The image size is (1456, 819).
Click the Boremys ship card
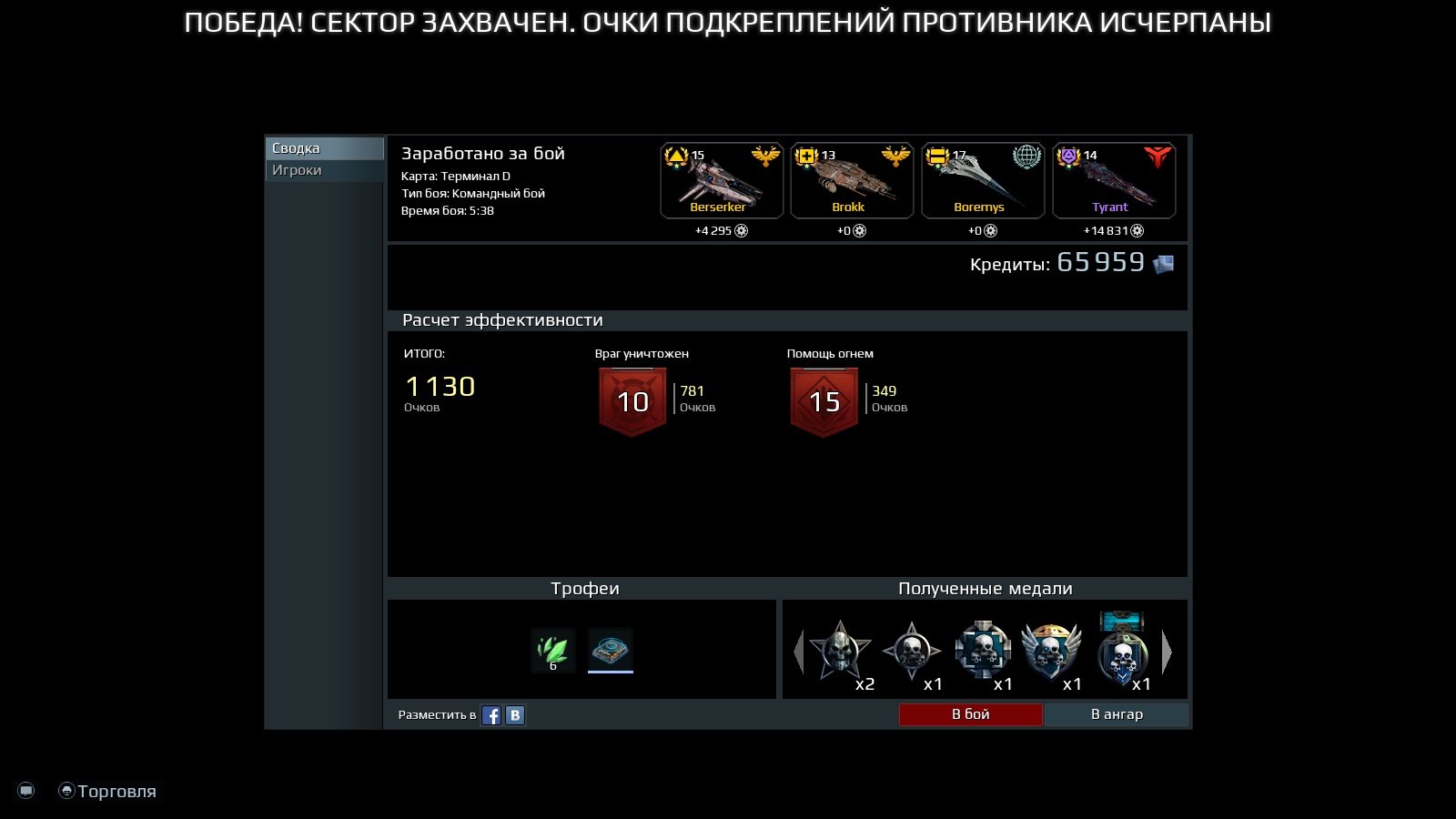pyautogui.click(x=983, y=181)
